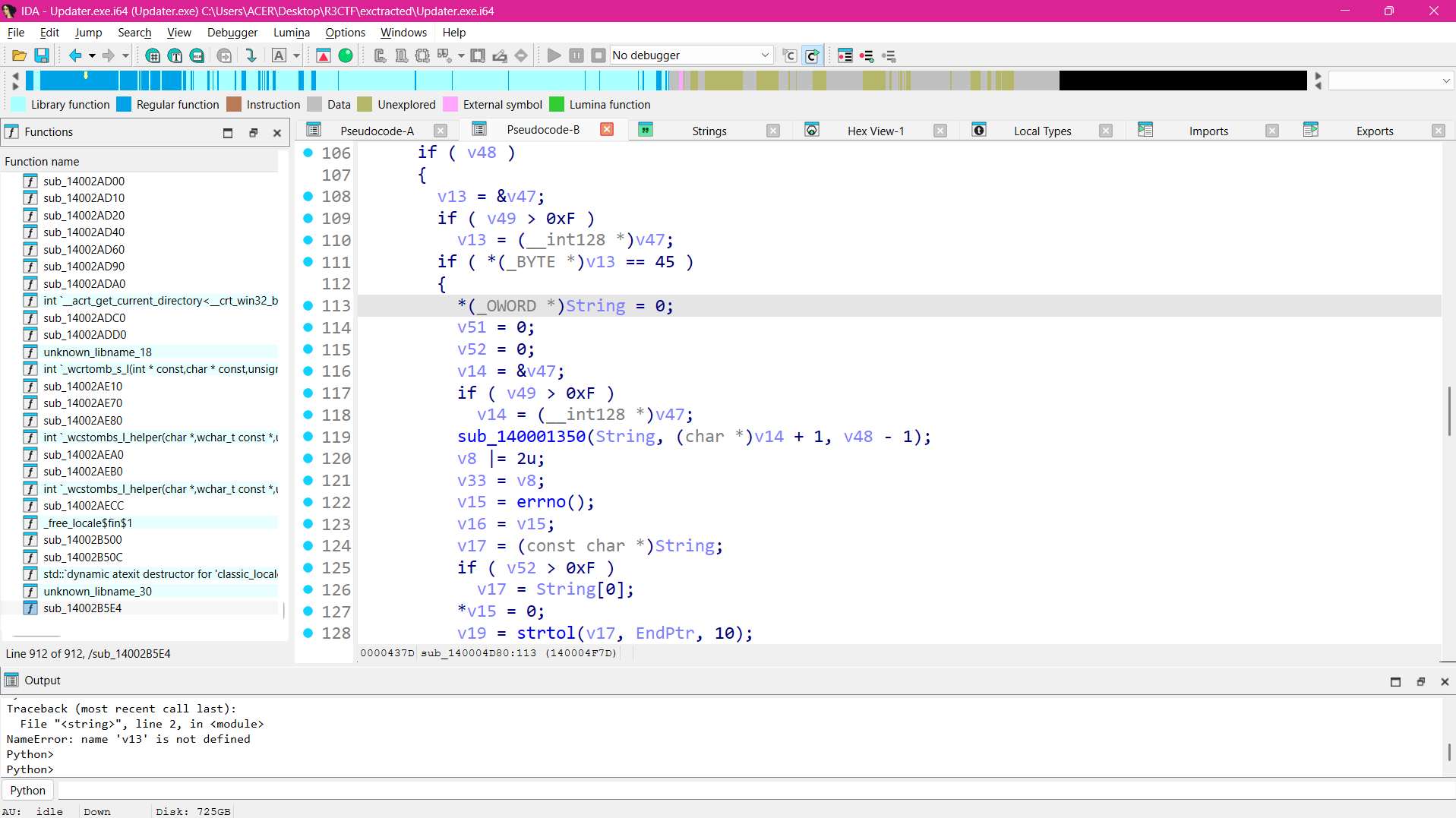Screen dimensions: 1456x818
Task: Open back-navigation history dropdown arrow
Action: [92, 55]
